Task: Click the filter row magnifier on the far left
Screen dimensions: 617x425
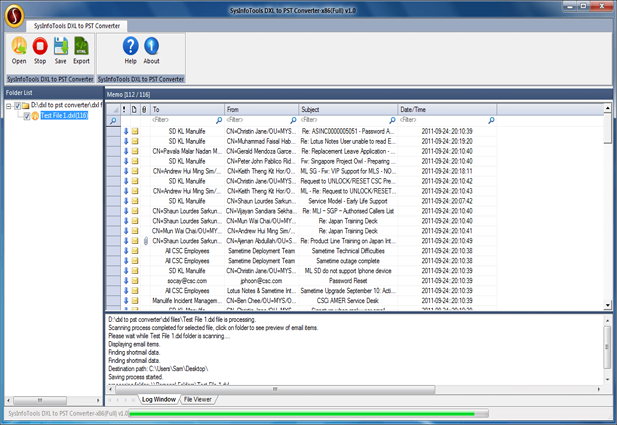Action: coord(113,121)
